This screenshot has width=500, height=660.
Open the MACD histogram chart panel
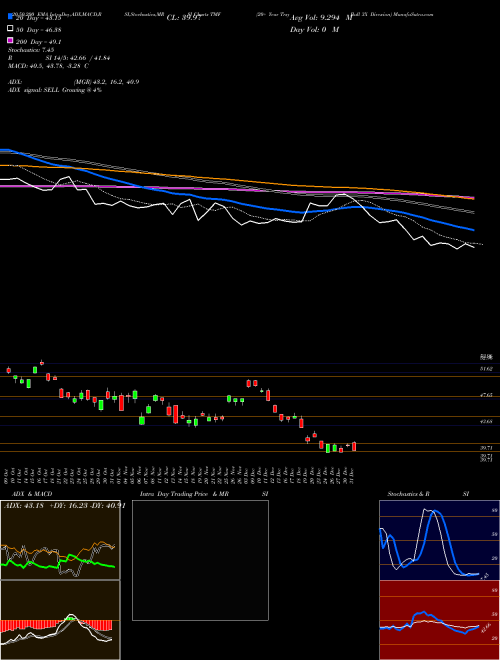(60, 620)
